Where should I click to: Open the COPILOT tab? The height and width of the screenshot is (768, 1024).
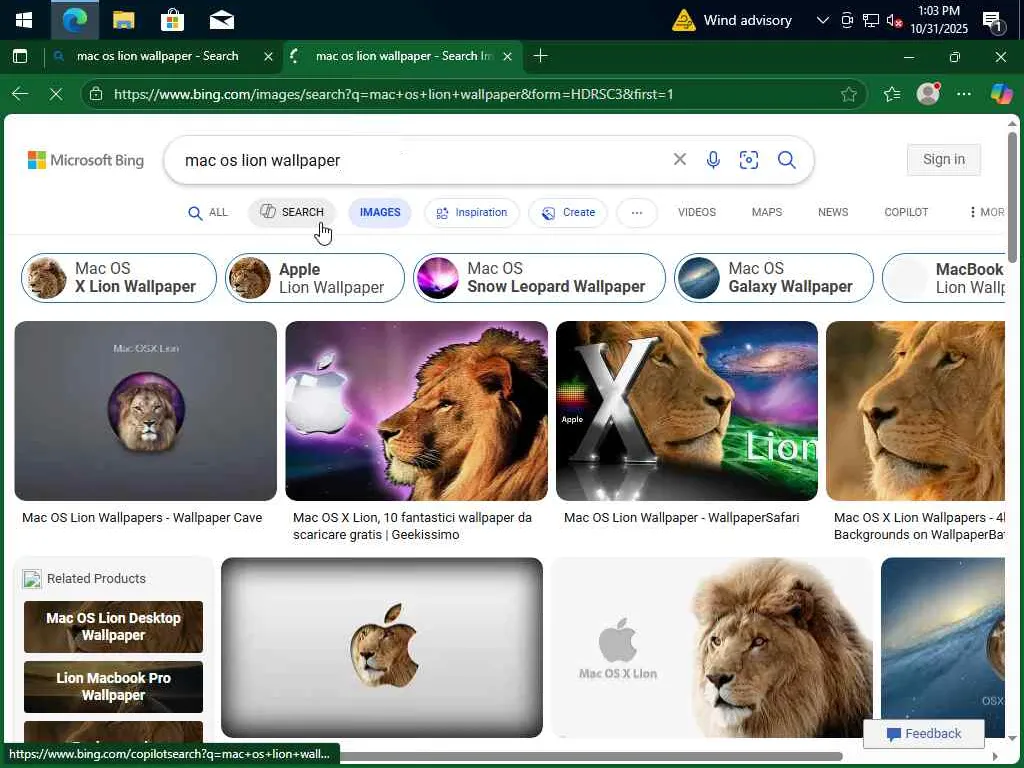[906, 212]
